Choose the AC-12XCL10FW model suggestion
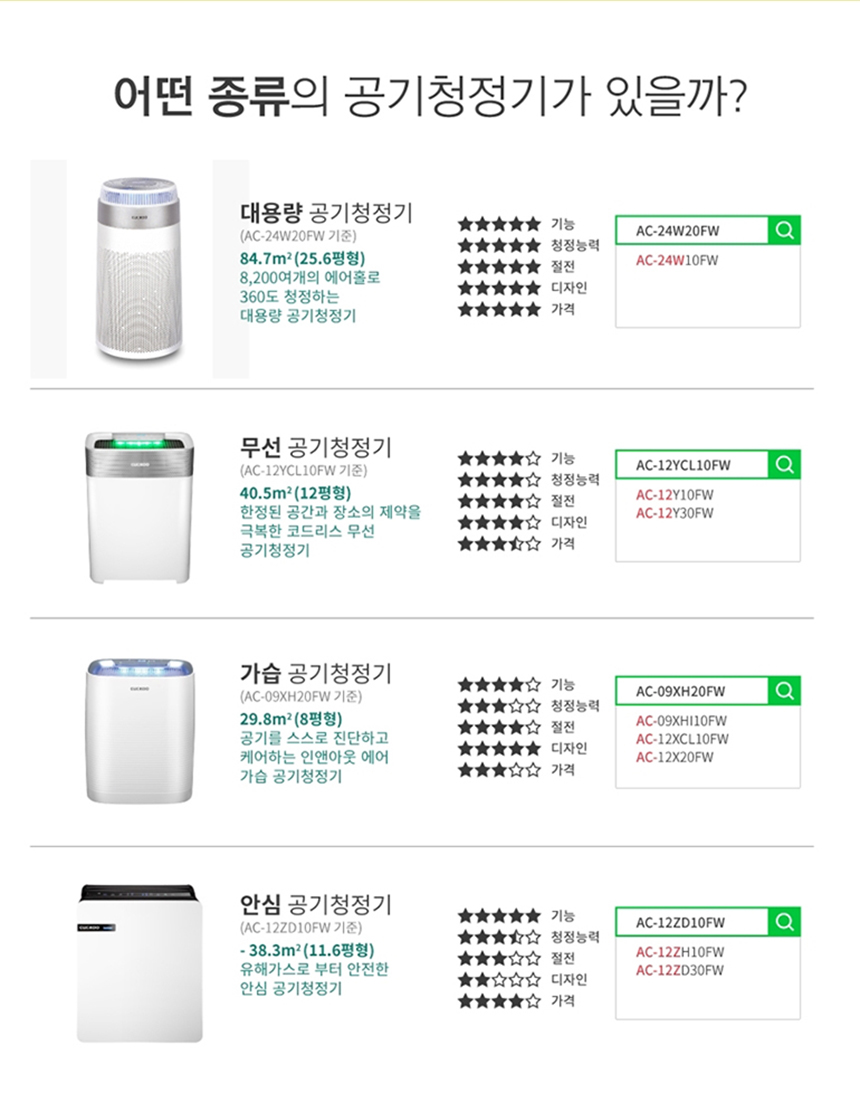This screenshot has width=860, height=1103. click(x=682, y=739)
